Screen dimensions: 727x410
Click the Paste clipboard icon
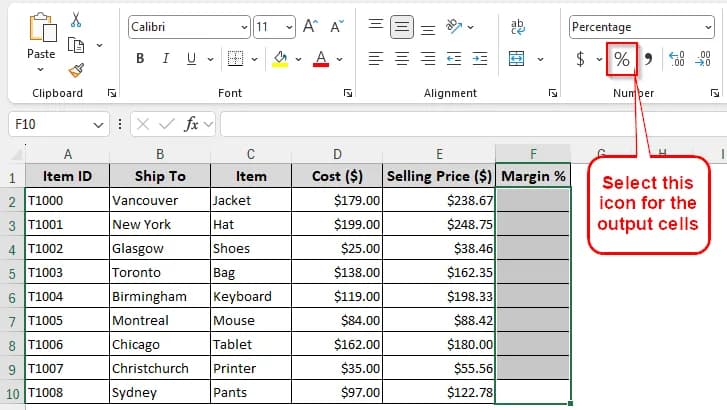click(43, 28)
